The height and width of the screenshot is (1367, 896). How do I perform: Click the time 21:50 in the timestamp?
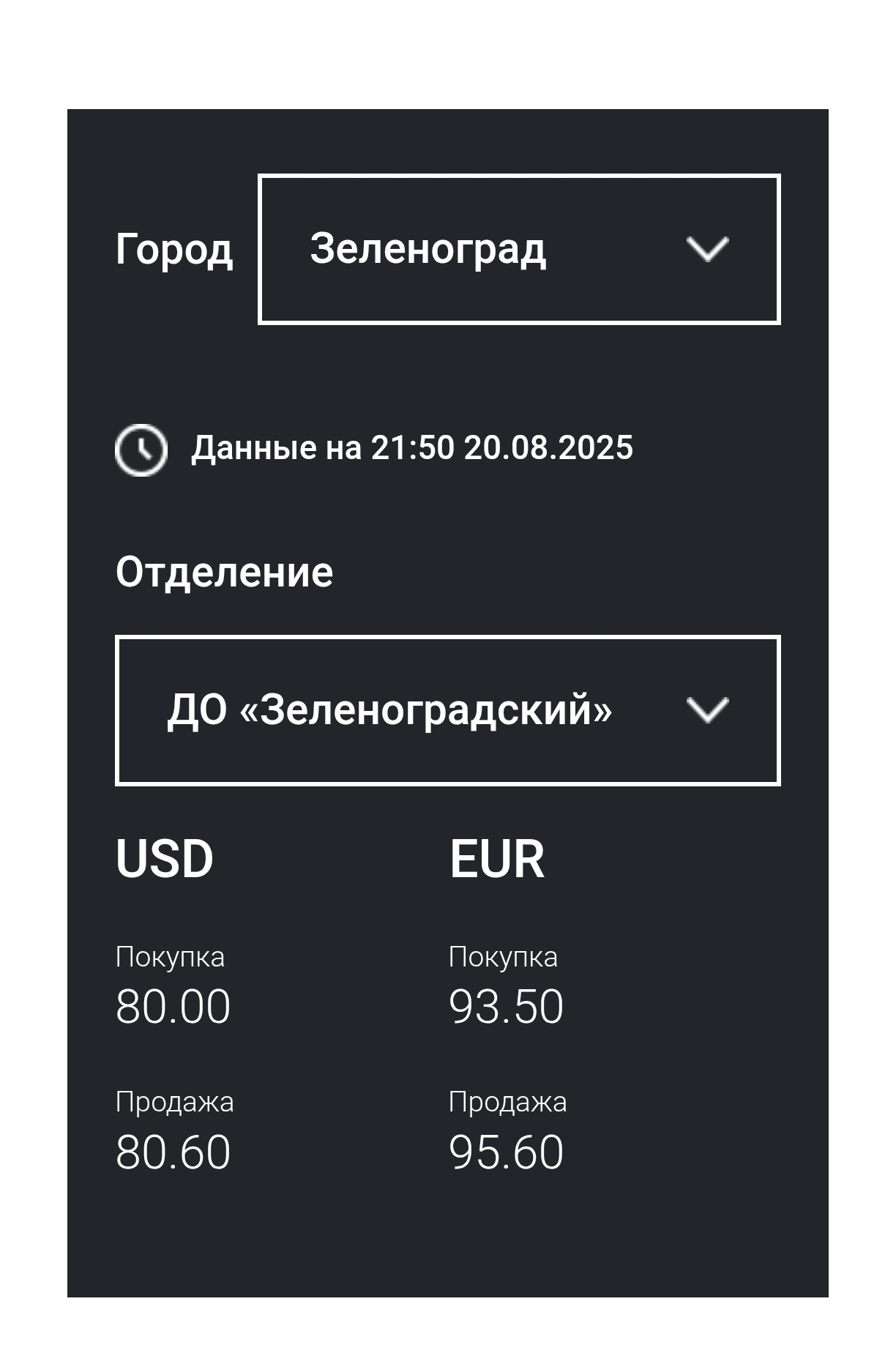[412, 448]
